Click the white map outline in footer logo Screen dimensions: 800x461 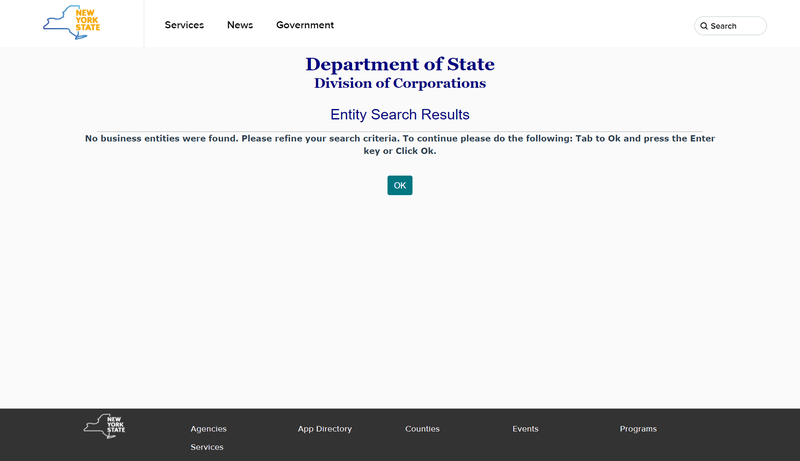(x=95, y=427)
